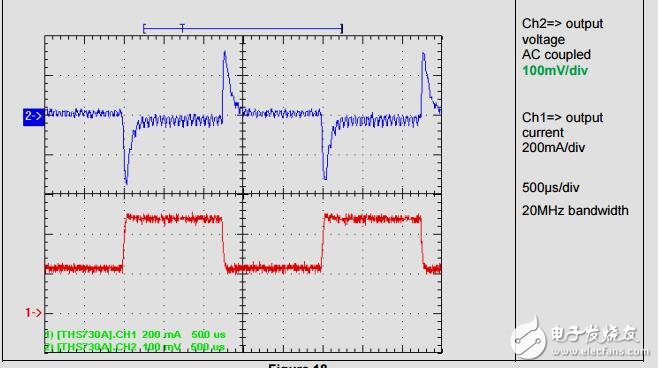The image size is (658, 368).
Task: Click the red channel 1 ground marker
Action: click(33, 313)
